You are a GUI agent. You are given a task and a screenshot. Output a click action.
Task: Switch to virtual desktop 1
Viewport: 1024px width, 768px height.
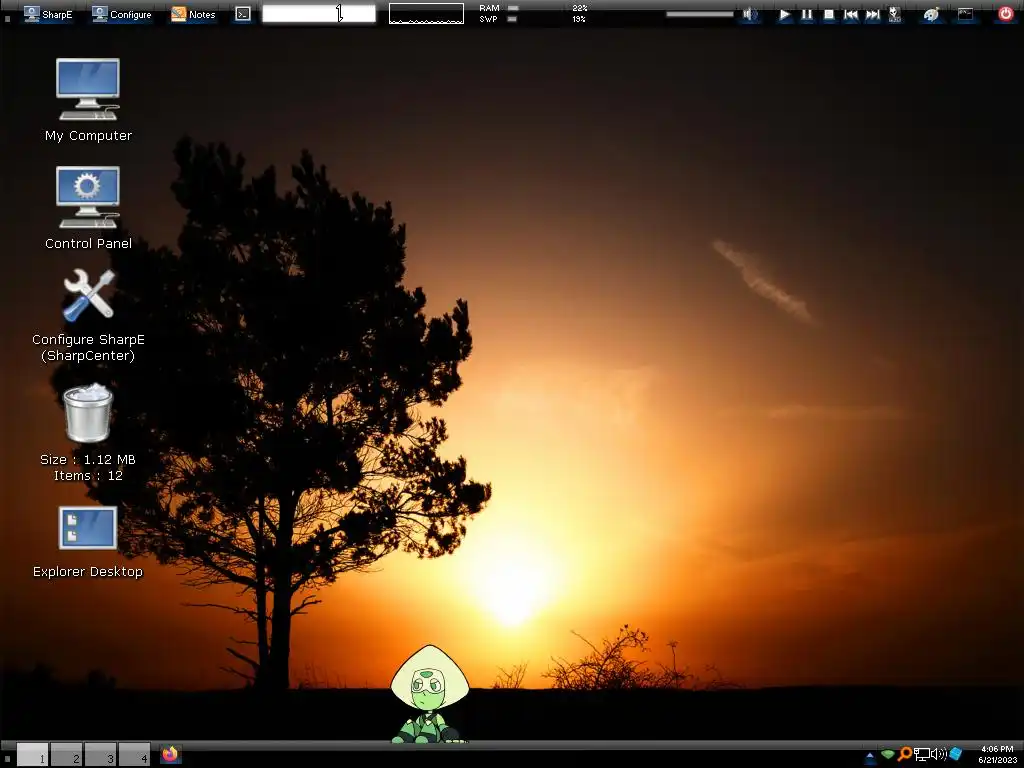coord(32,754)
